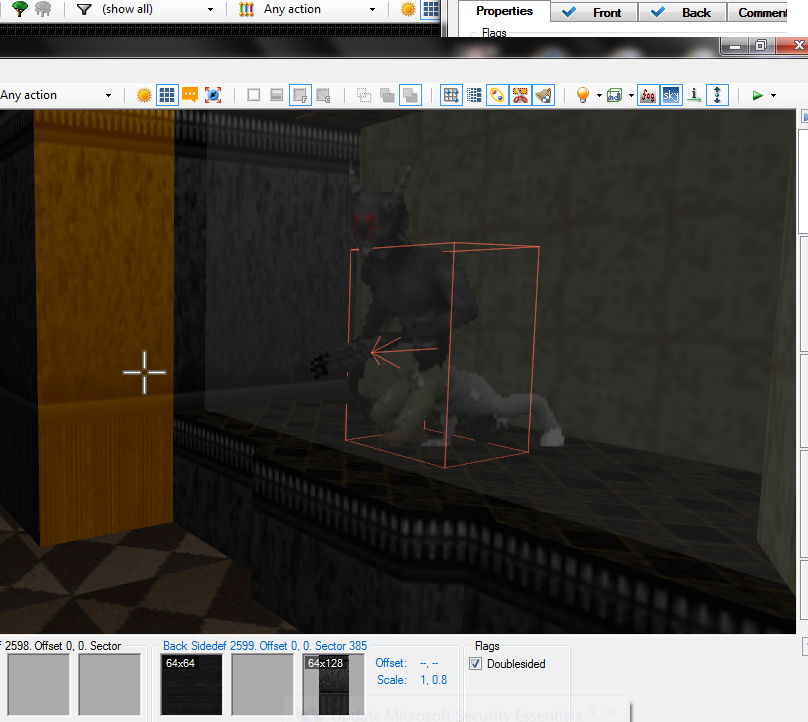808x722 pixels.
Task: Minimize the window using the minimize button
Action: [735, 46]
